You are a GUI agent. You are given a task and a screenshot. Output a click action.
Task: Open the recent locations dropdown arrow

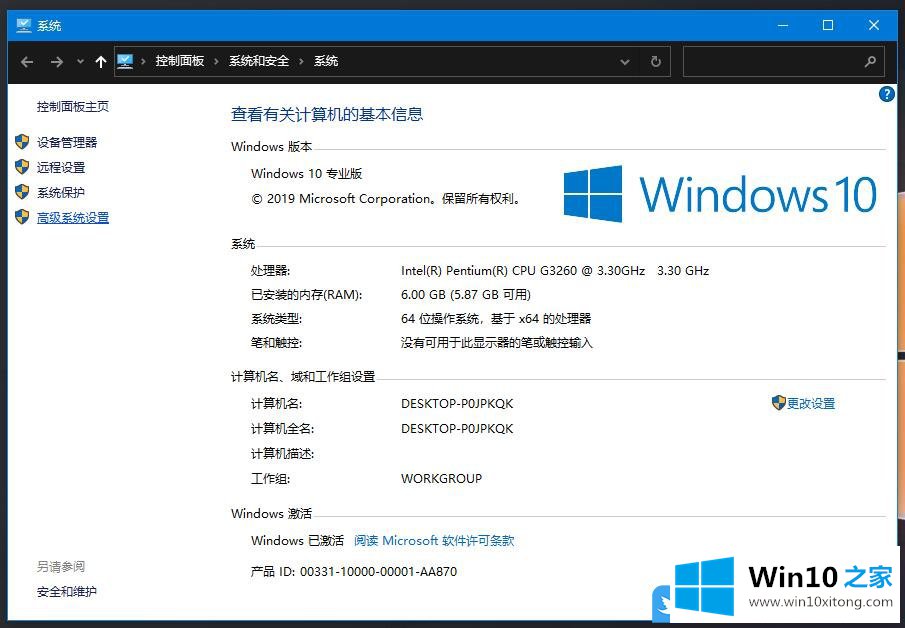click(x=80, y=62)
